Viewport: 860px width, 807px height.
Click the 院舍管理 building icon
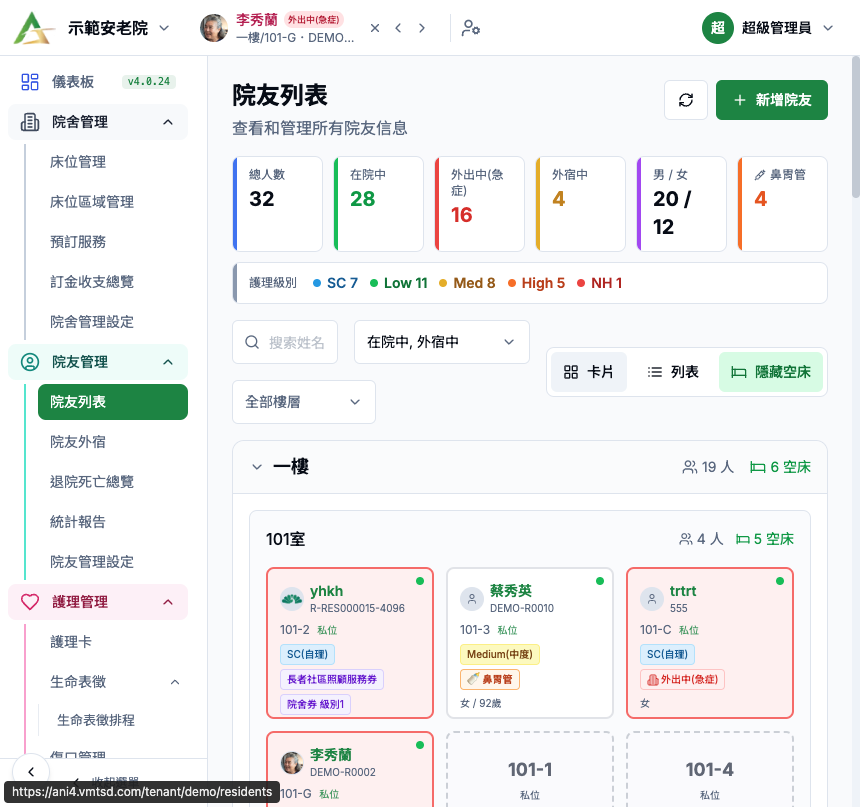(30, 122)
